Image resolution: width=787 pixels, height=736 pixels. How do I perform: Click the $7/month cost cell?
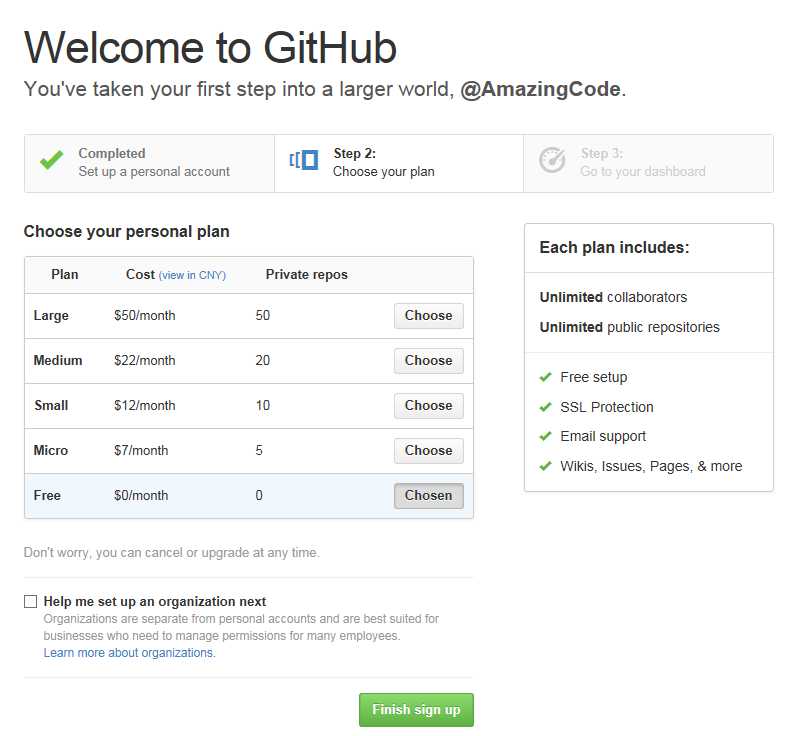click(x=141, y=450)
